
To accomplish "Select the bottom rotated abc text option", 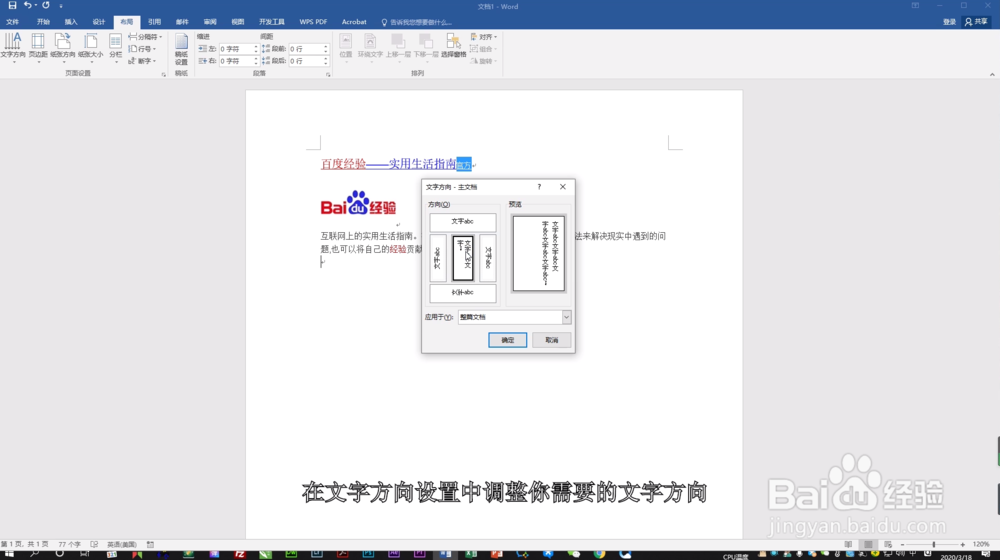I will pyautogui.click(x=462, y=293).
